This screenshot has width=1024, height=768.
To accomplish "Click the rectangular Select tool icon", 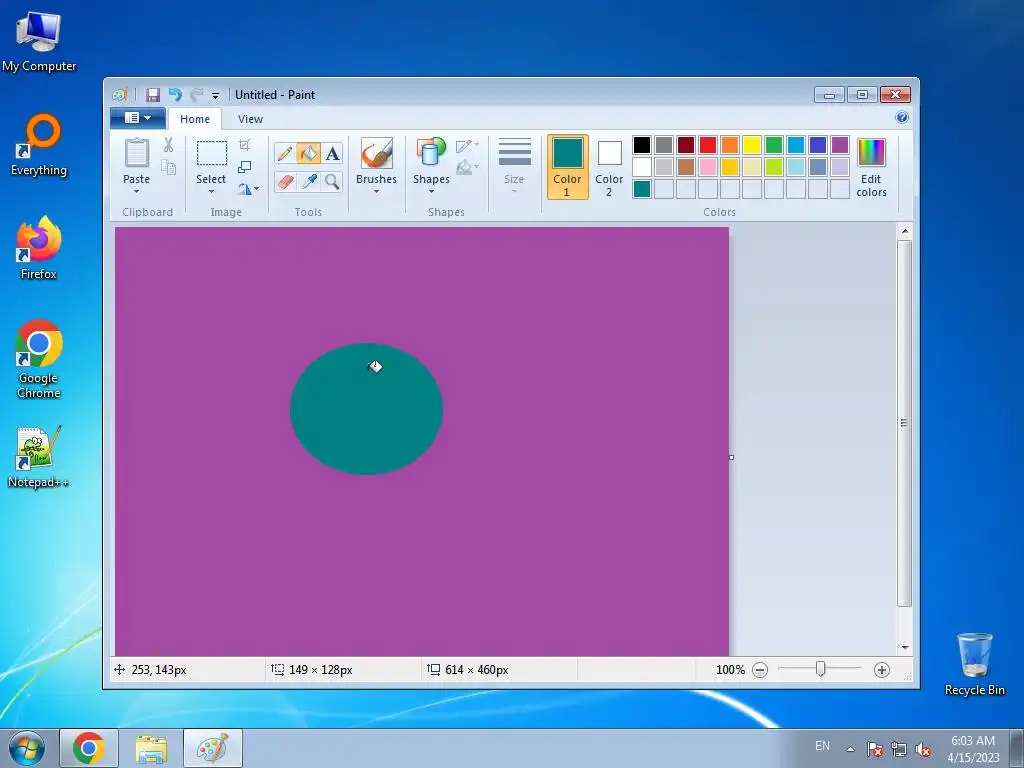I will tap(212, 153).
